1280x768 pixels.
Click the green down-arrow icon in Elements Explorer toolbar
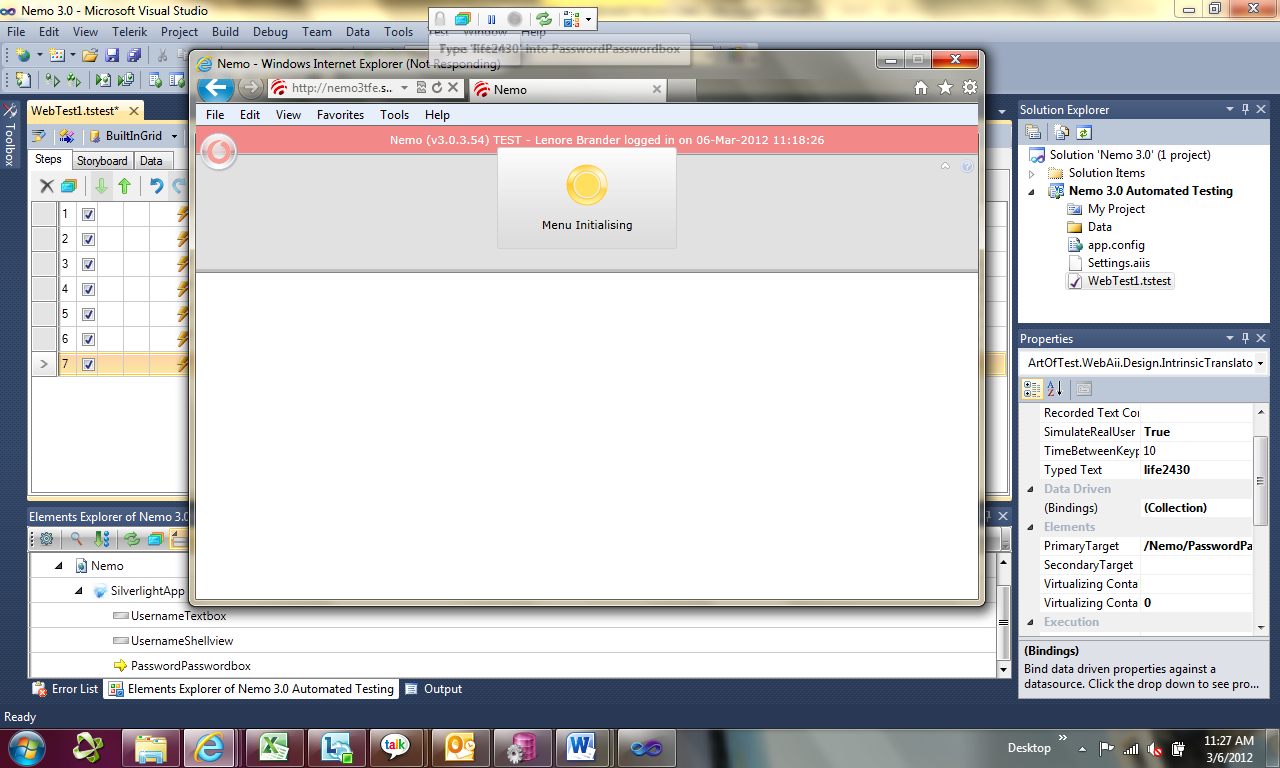coord(101,539)
